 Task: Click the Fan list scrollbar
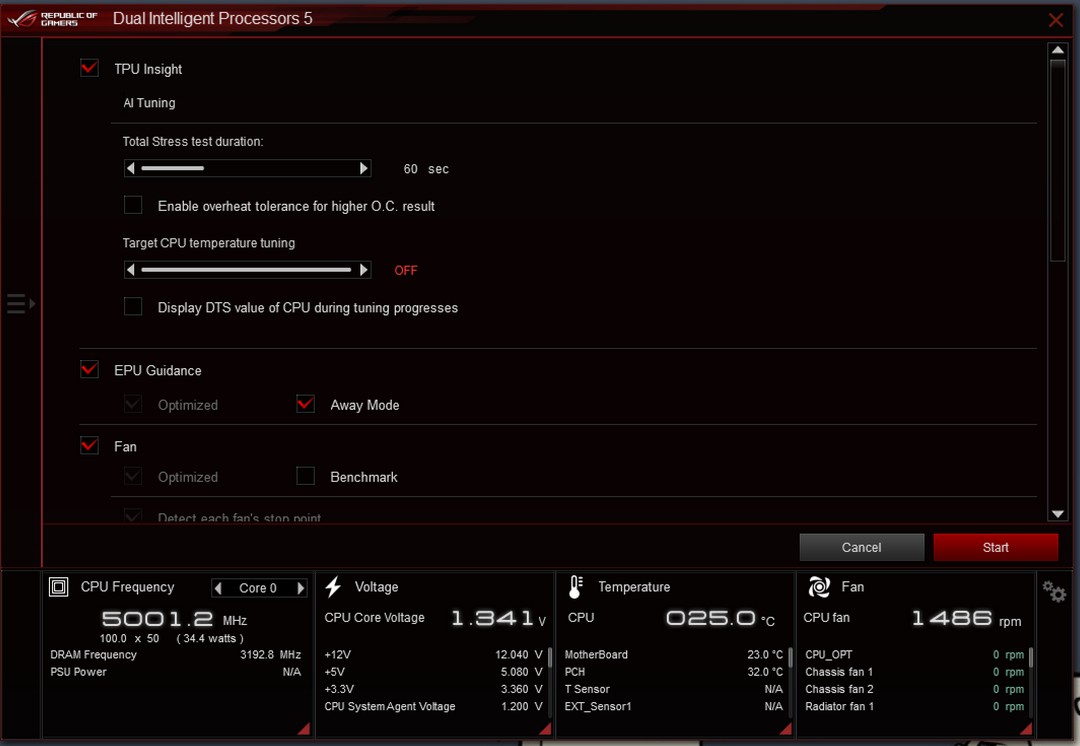point(1030,658)
